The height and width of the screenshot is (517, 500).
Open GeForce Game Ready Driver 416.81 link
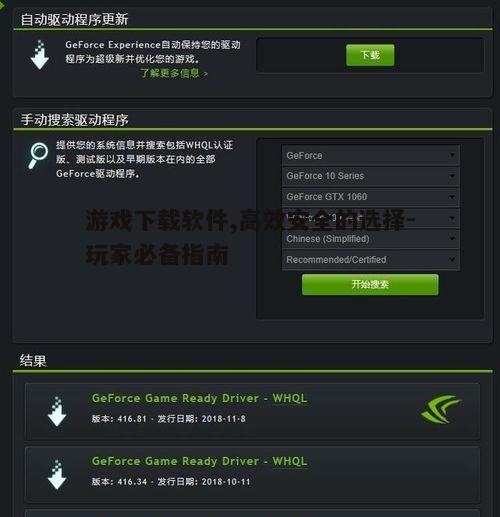pyautogui.click(x=199, y=398)
